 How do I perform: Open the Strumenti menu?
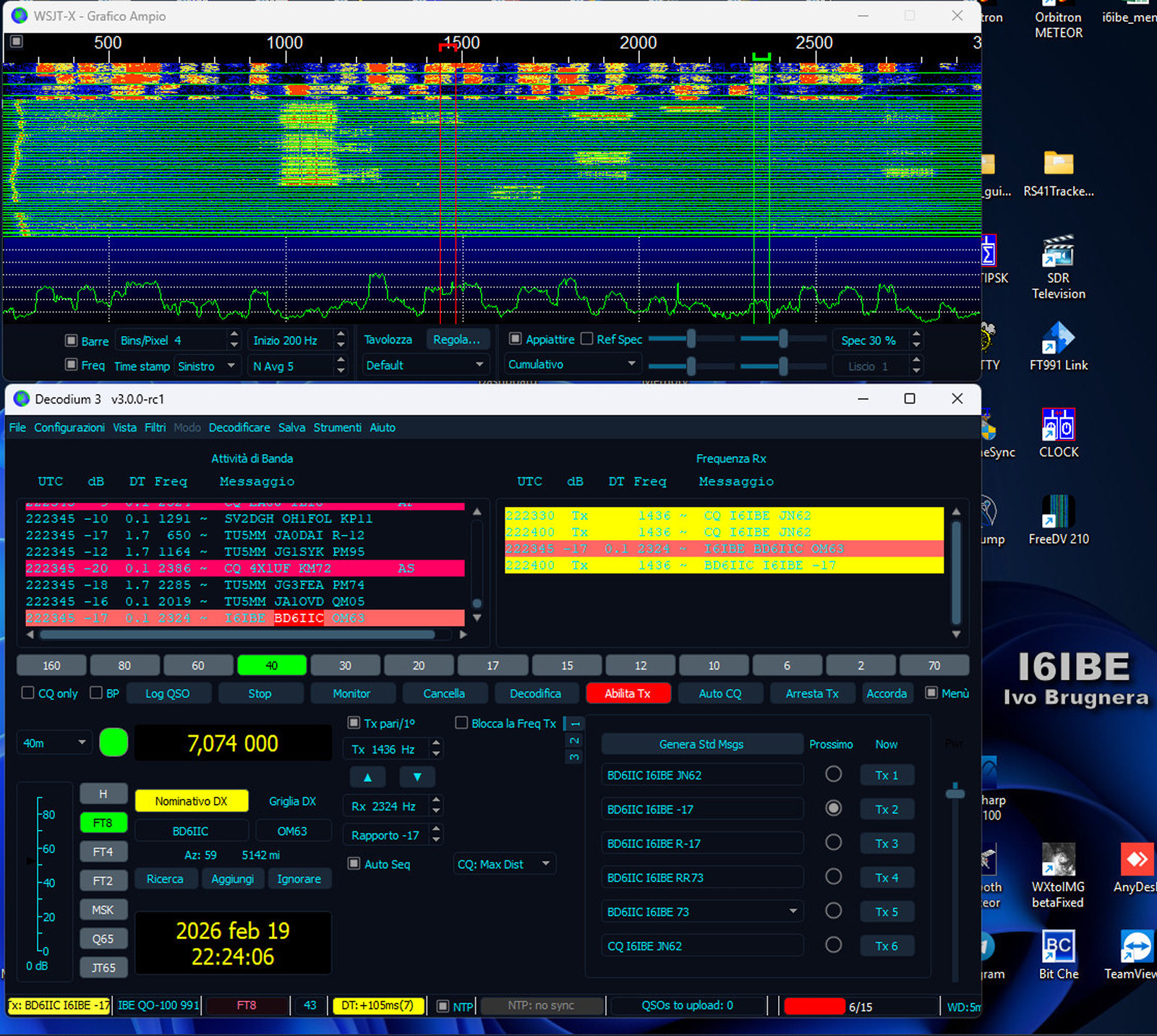337,427
